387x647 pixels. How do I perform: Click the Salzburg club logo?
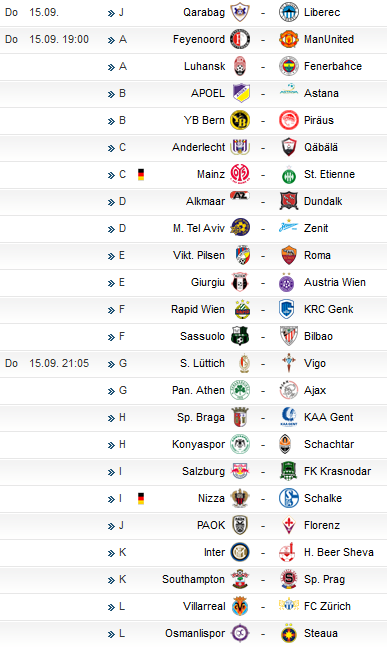point(240,471)
